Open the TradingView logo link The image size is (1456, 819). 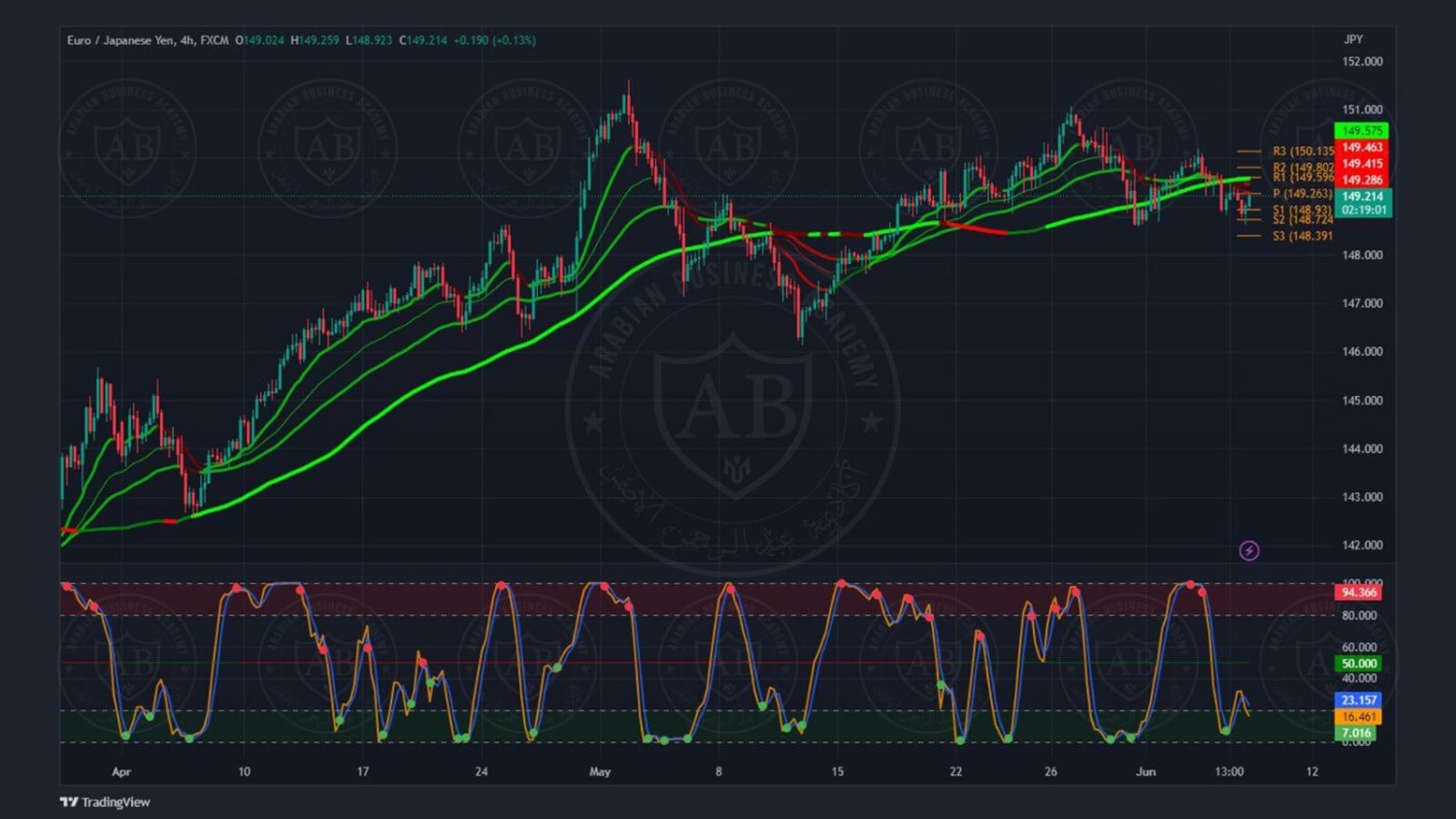pyautogui.click(x=105, y=802)
